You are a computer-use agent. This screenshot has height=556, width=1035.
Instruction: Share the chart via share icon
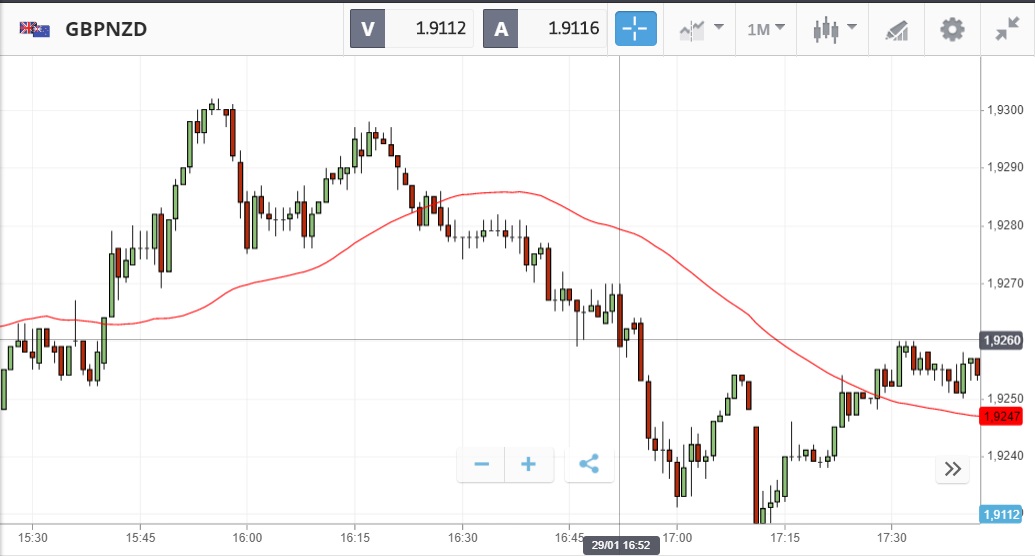(589, 464)
